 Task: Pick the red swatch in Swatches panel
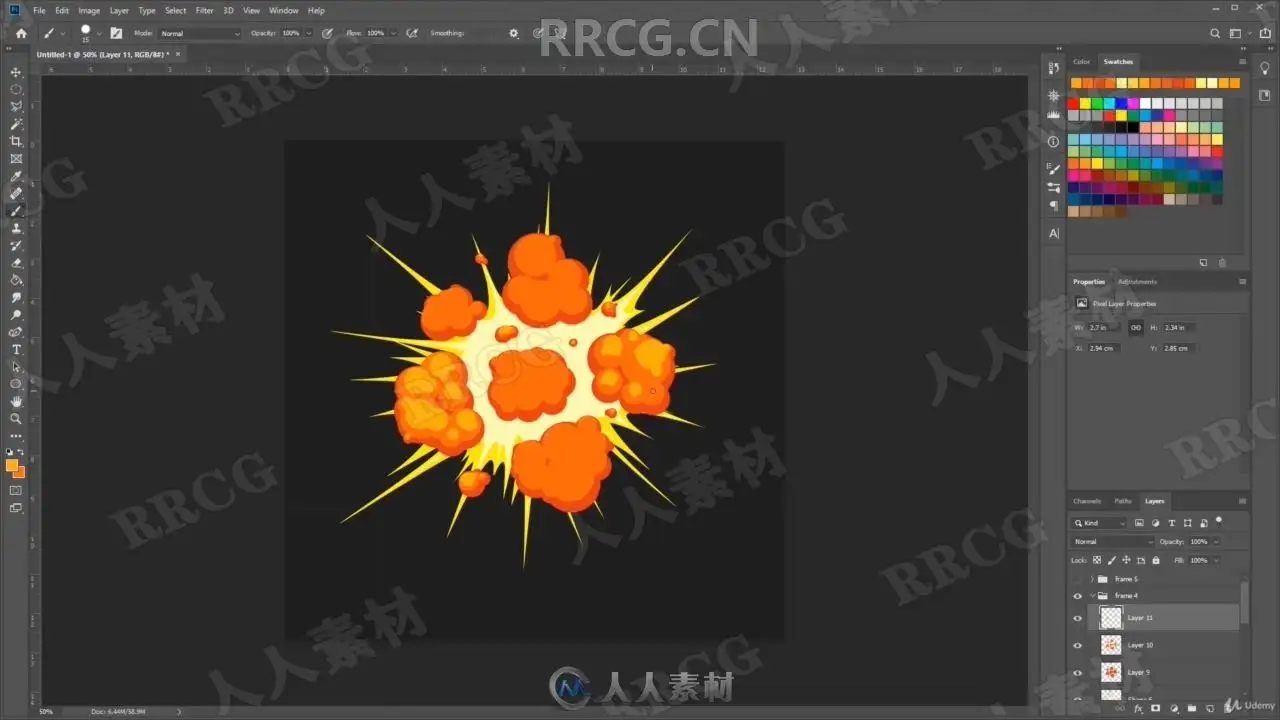coord(1073,103)
